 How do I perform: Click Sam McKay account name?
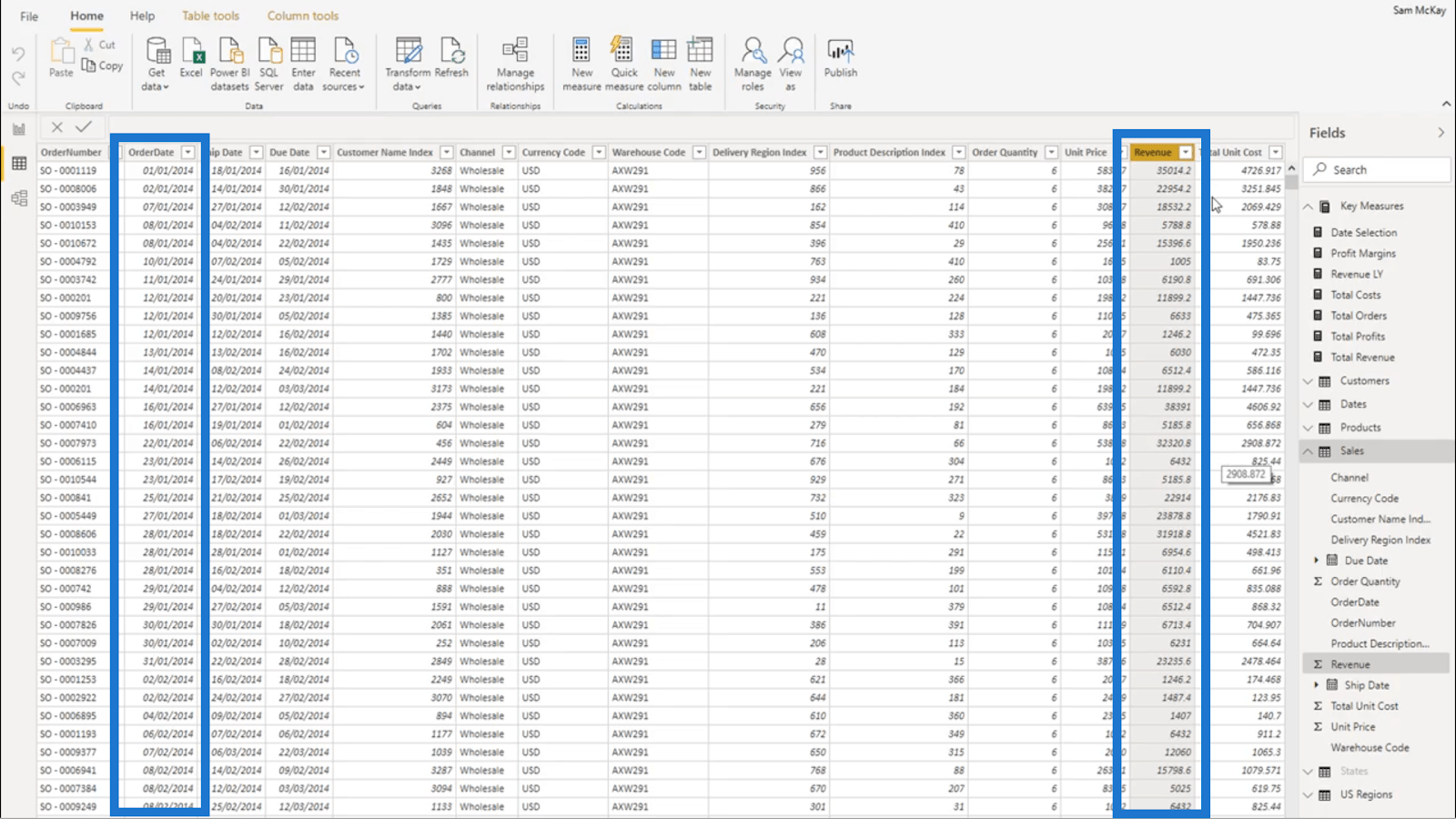(1419, 10)
